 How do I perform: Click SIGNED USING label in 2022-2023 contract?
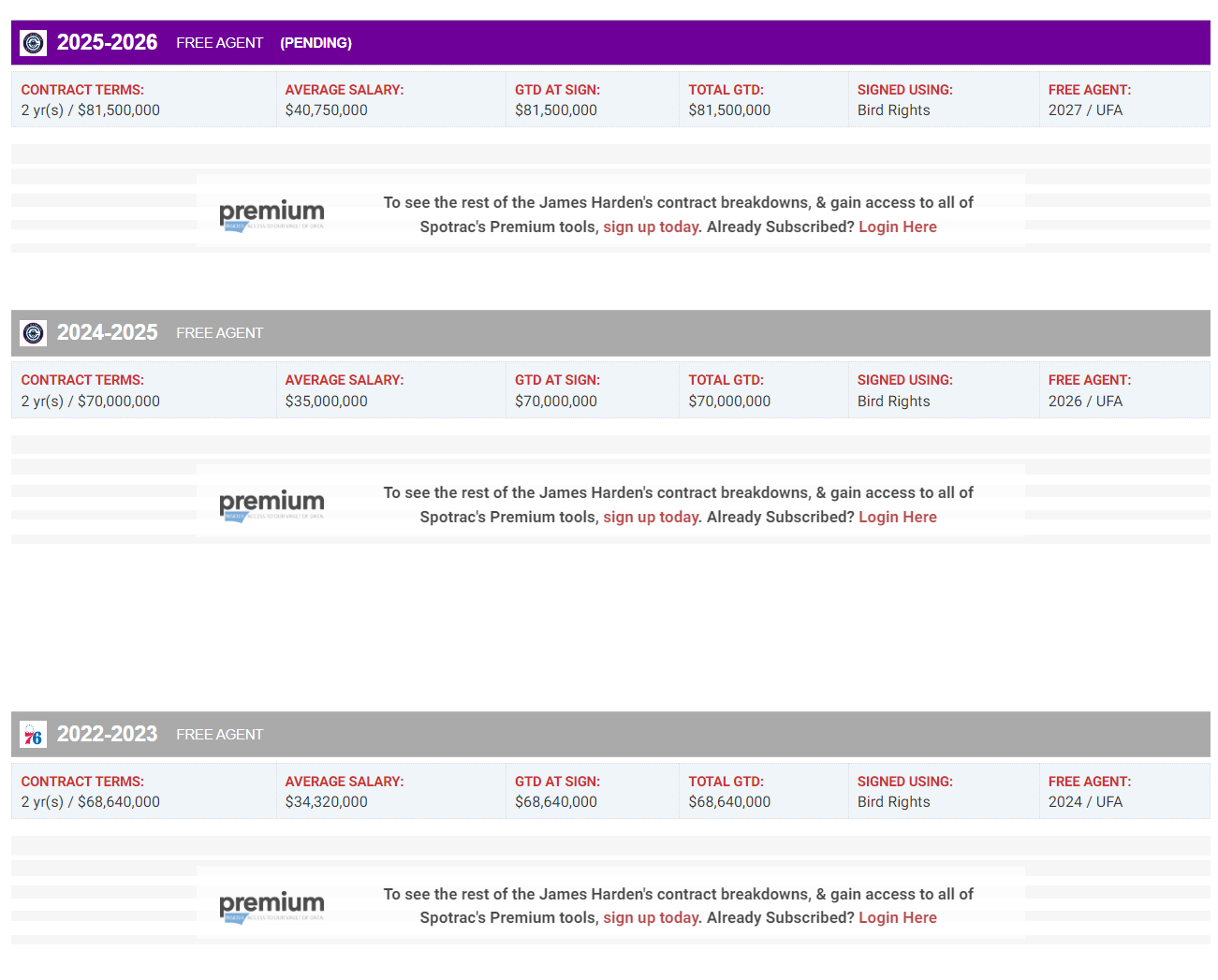[x=905, y=782]
